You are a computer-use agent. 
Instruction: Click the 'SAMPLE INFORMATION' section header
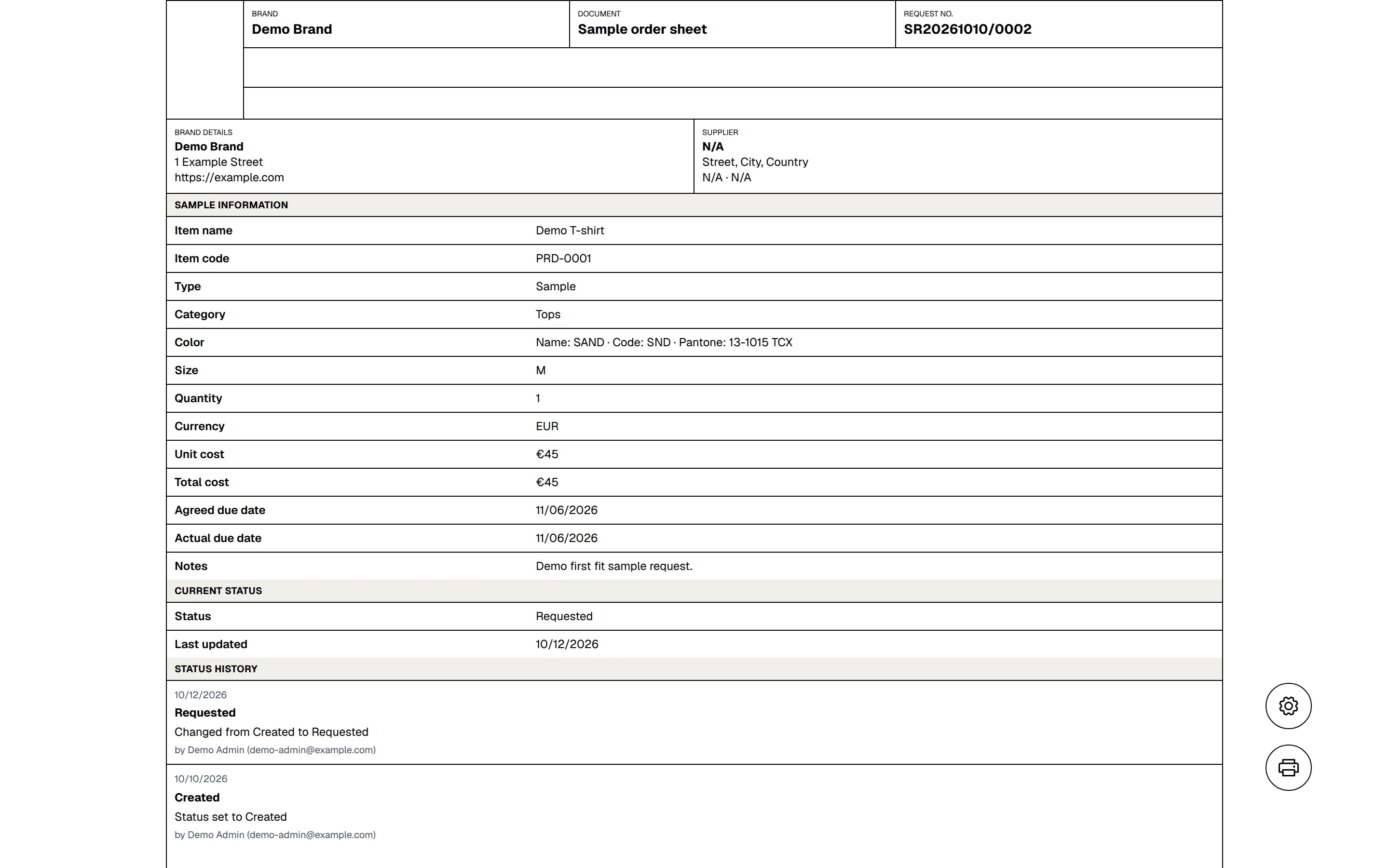click(x=231, y=205)
